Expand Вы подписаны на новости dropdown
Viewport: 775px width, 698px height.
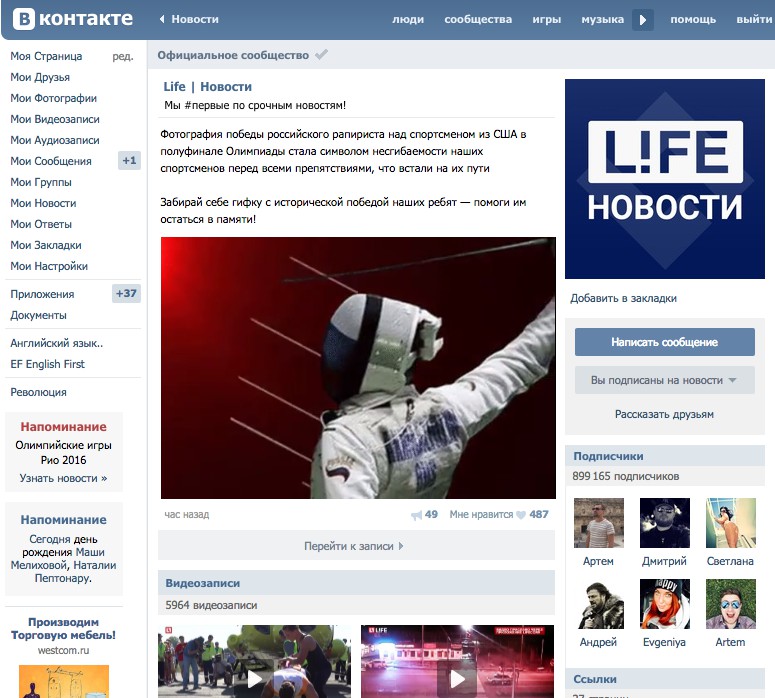point(664,380)
